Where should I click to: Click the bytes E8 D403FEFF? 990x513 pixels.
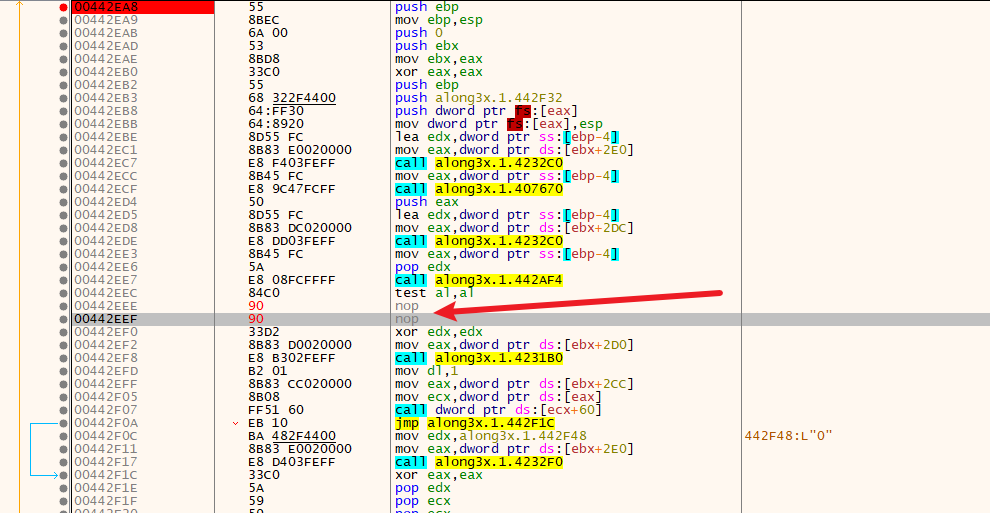click(292, 462)
